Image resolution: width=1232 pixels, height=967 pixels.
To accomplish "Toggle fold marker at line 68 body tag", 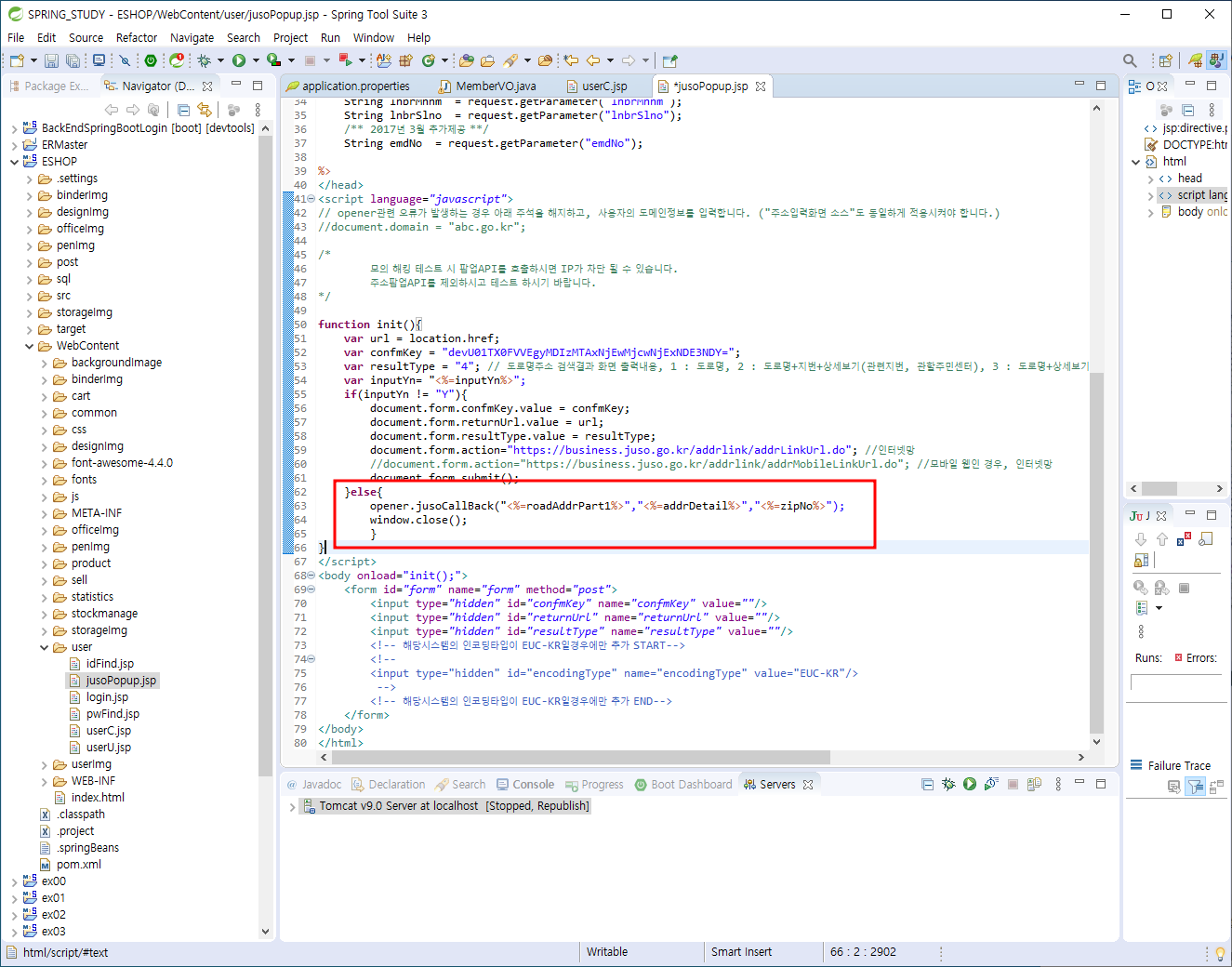I will click(311, 576).
